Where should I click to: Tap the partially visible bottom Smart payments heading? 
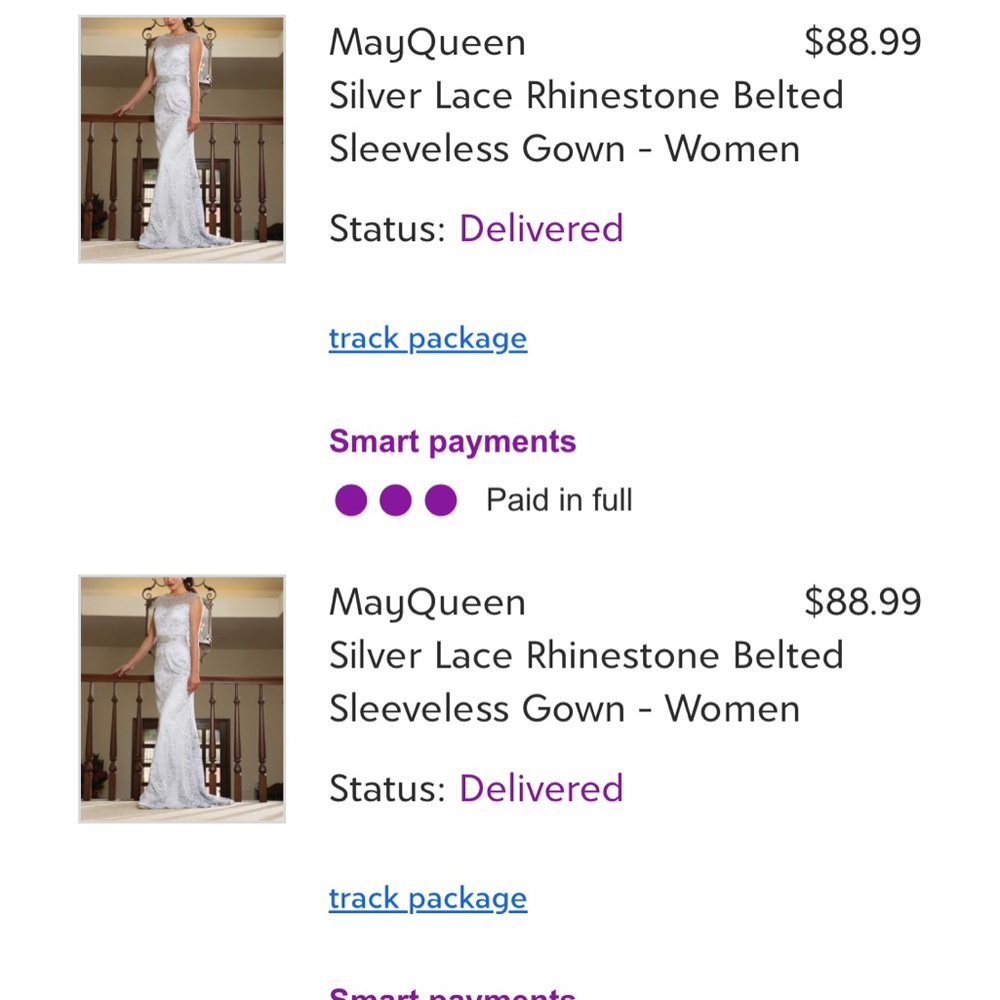452,992
